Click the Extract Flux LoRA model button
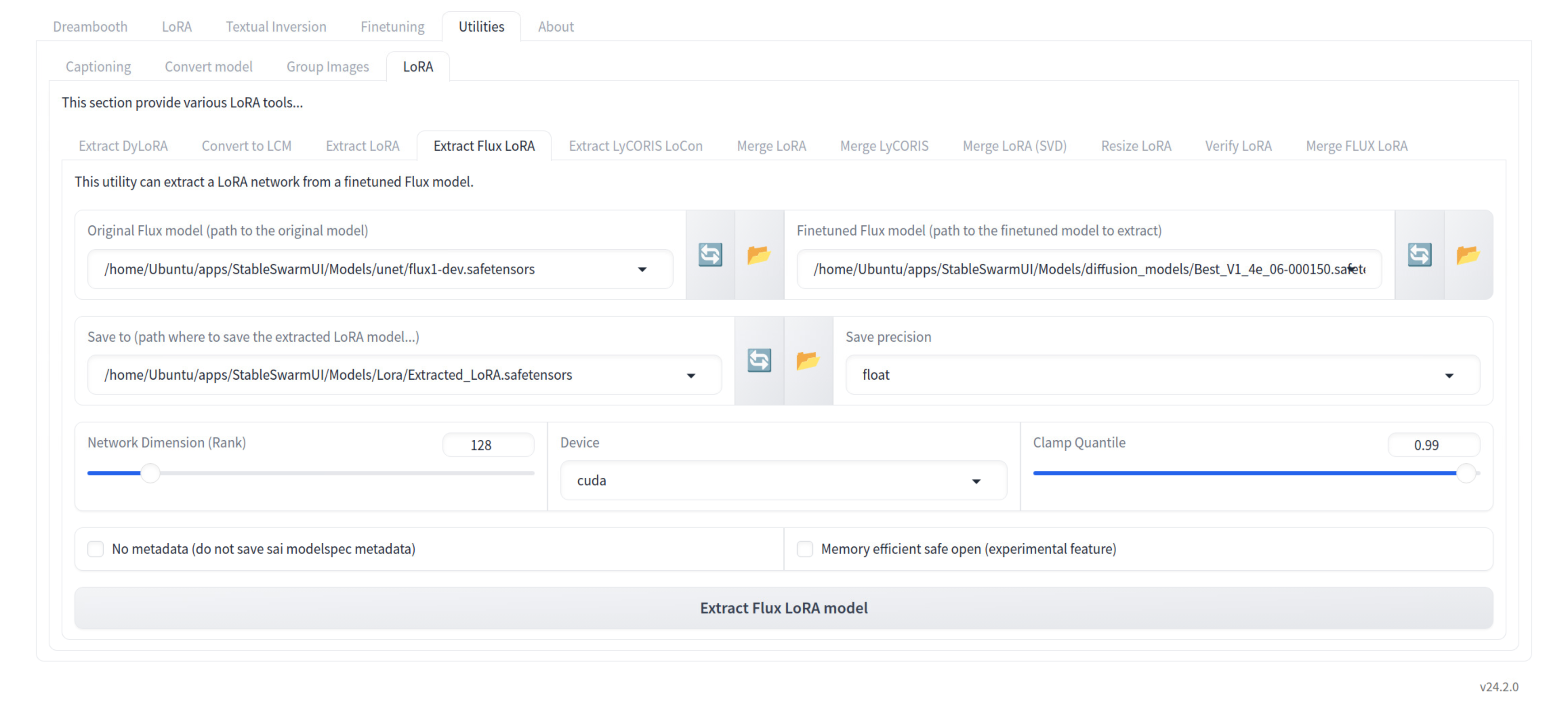The height and width of the screenshot is (708, 1568). [x=783, y=608]
